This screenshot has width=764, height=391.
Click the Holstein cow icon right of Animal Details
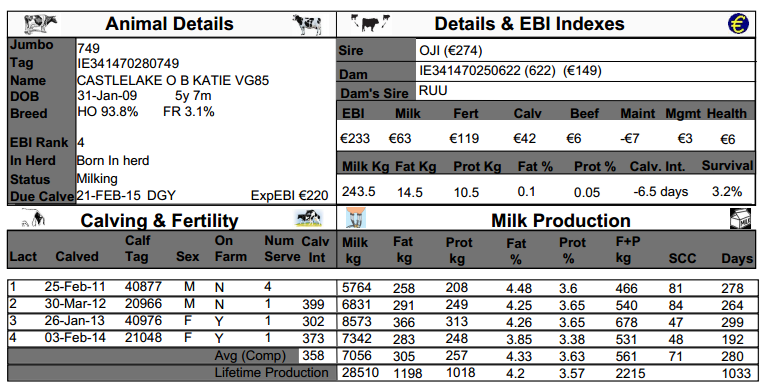coord(307,24)
